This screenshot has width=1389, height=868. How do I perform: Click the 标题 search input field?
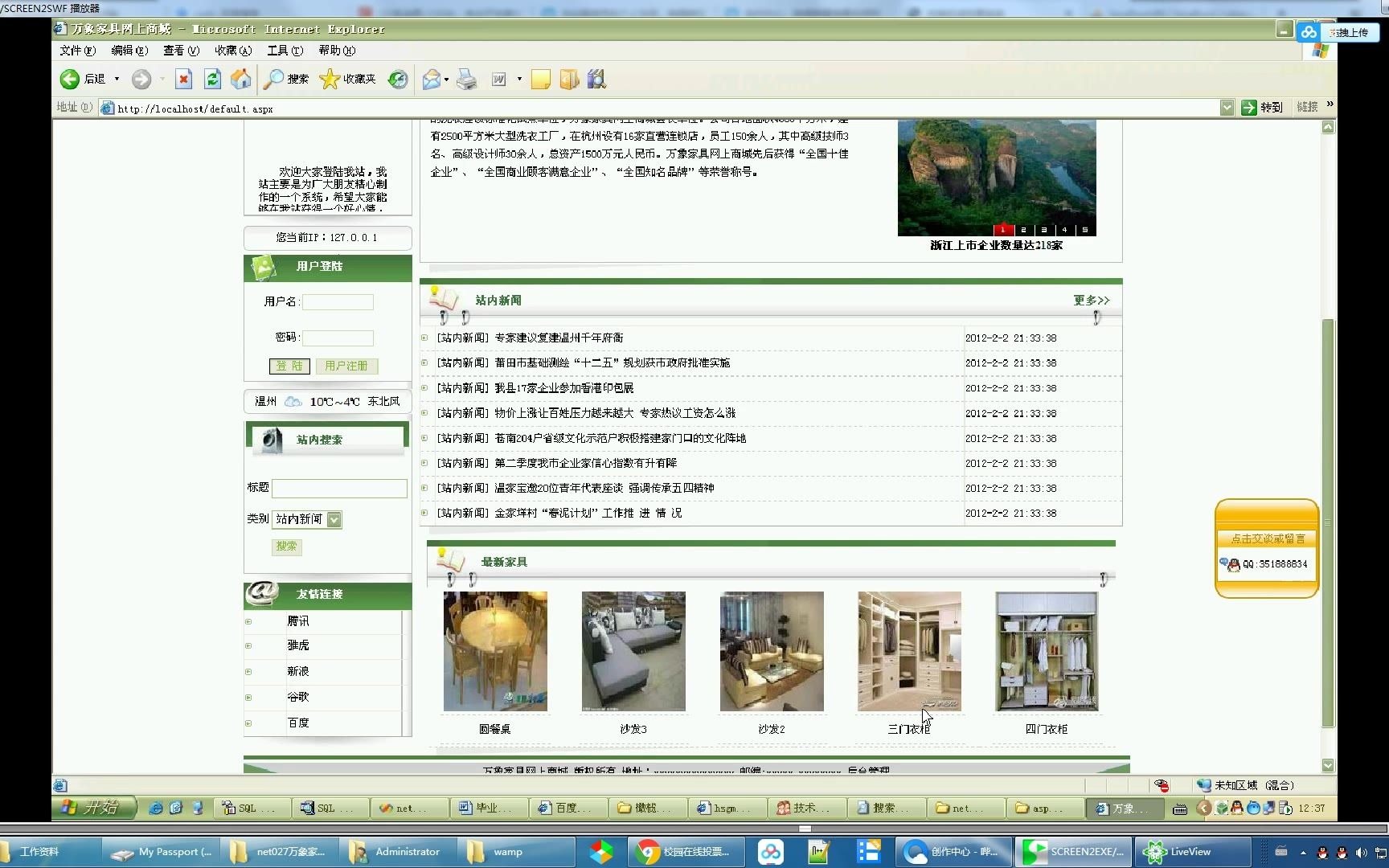(x=339, y=489)
